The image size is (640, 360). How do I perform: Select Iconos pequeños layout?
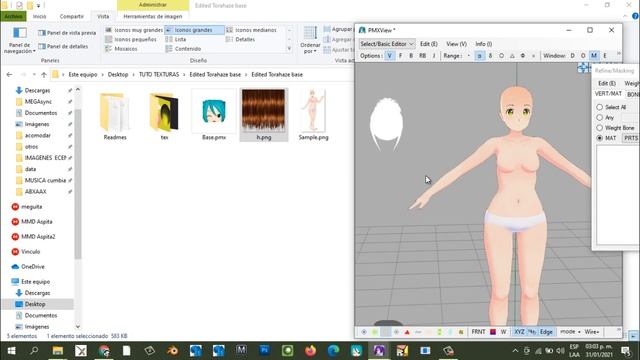(131, 39)
